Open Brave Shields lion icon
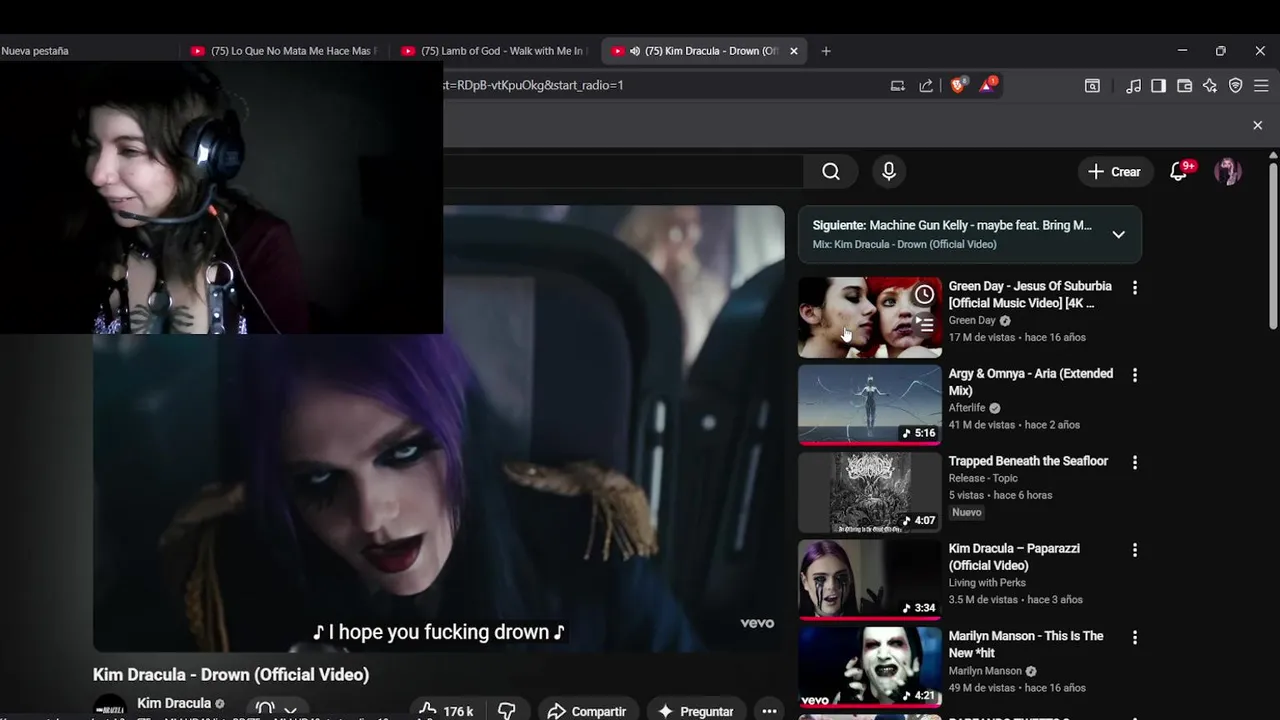The image size is (1280, 720). coord(958,86)
